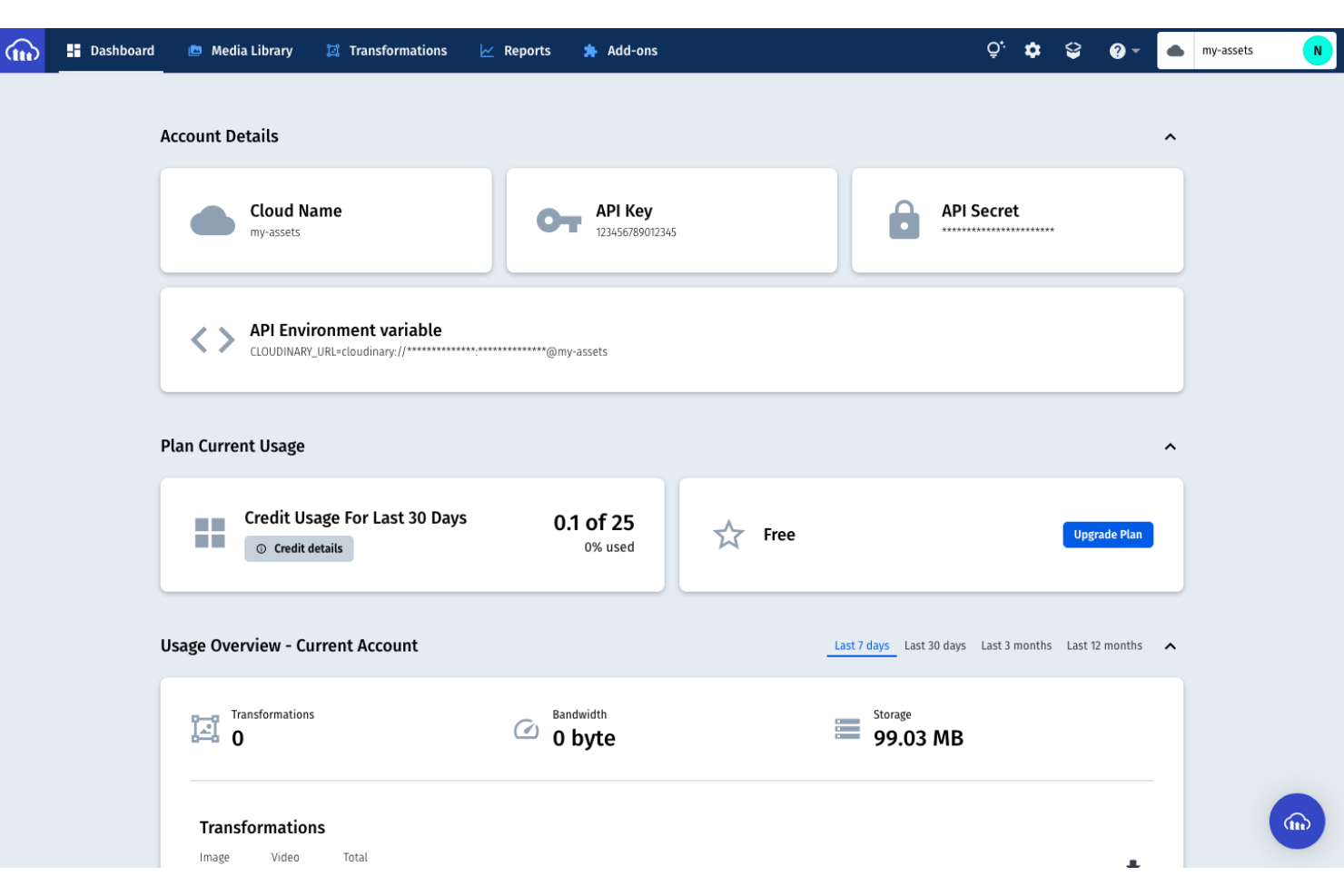This screenshot has width=1344, height=896.
Task: Select the Last 12 months range
Action: coord(1104,645)
